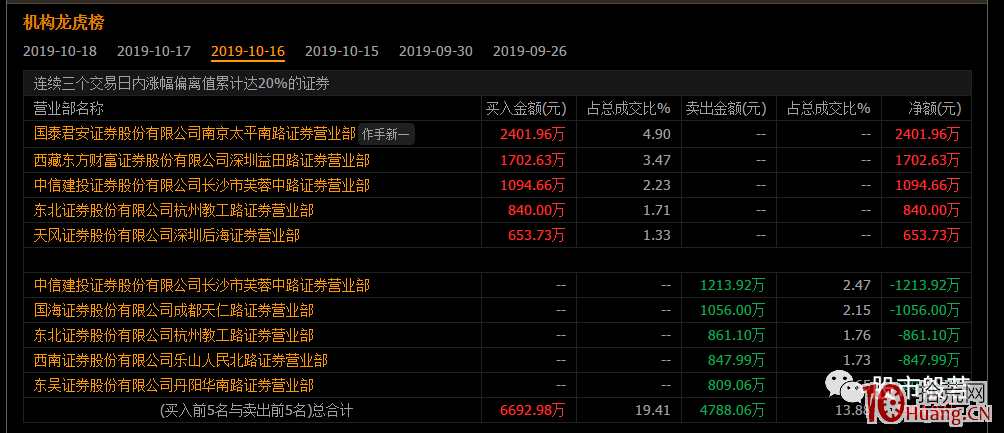This screenshot has width=1004, height=433.
Task: Click the 作手新一 tag badge
Action: pos(386,135)
